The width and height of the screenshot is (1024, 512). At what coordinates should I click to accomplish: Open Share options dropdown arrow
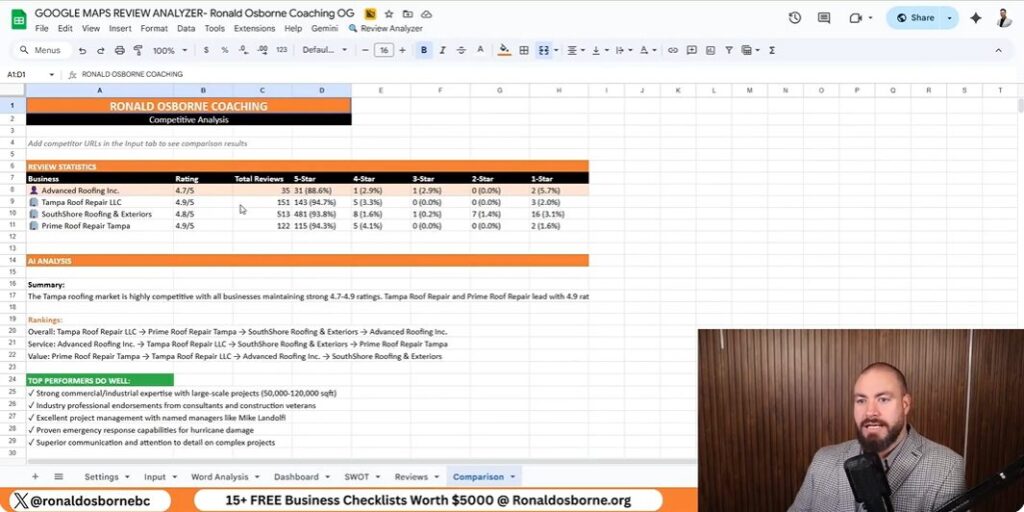pos(950,18)
